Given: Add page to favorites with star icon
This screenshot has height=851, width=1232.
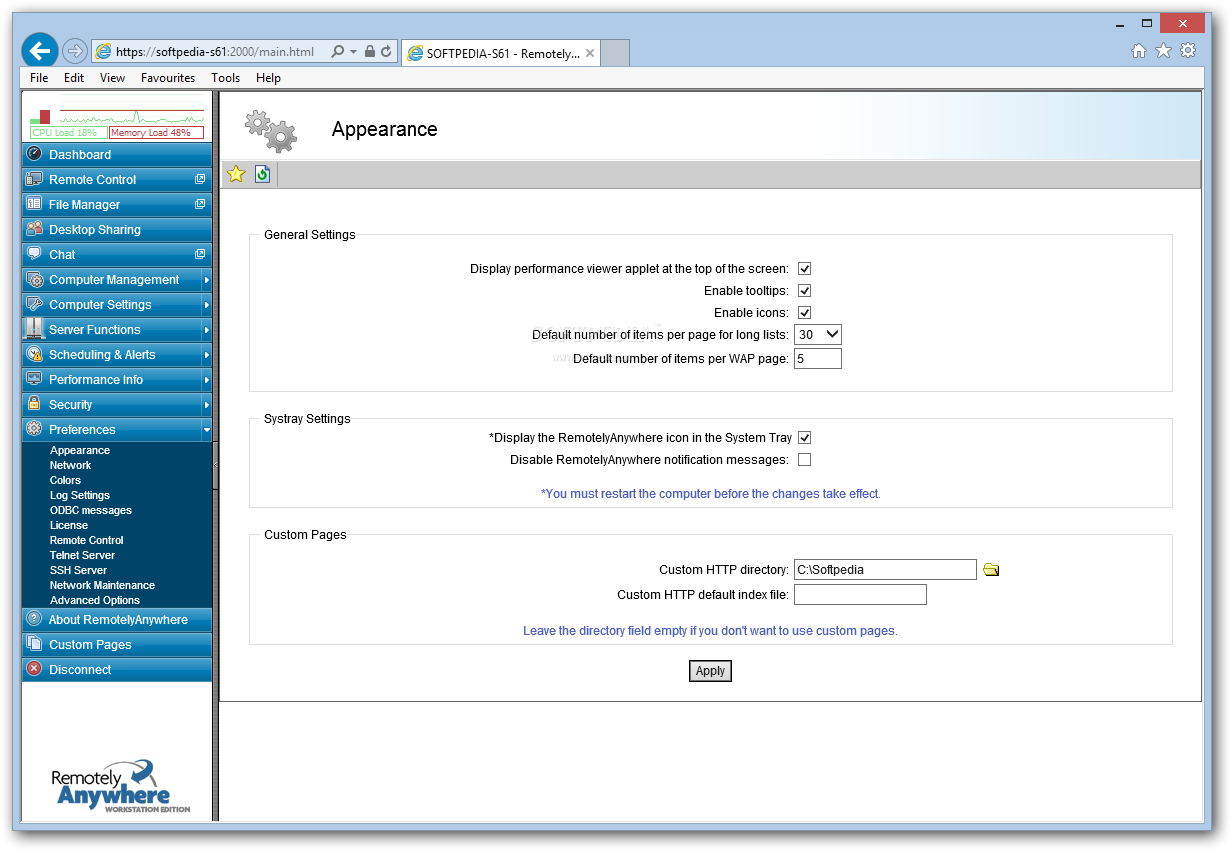Looking at the screenshot, I should pyautogui.click(x=236, y=174).
